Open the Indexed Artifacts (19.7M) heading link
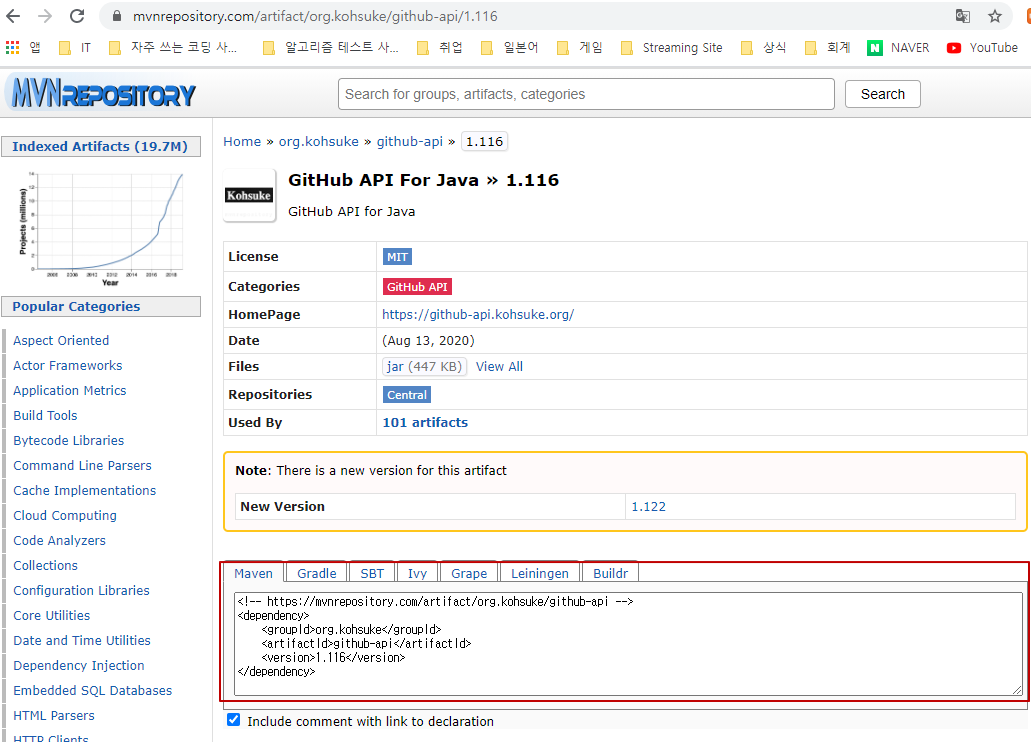Image resolution: width=1031 pixels, height=742 pixels. click(100, 146)
